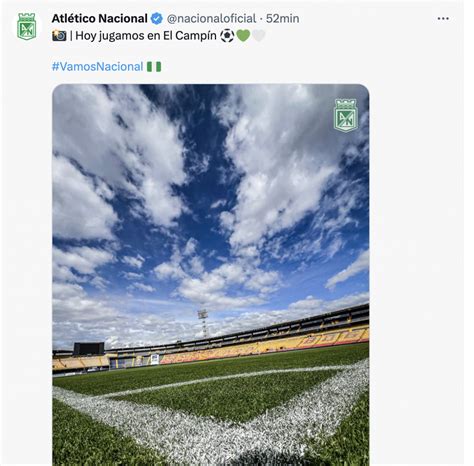The height and width of the screenshot is (466, 474).
Task: Open the @nacionaloficial handle link
Action: coord(211,19)
